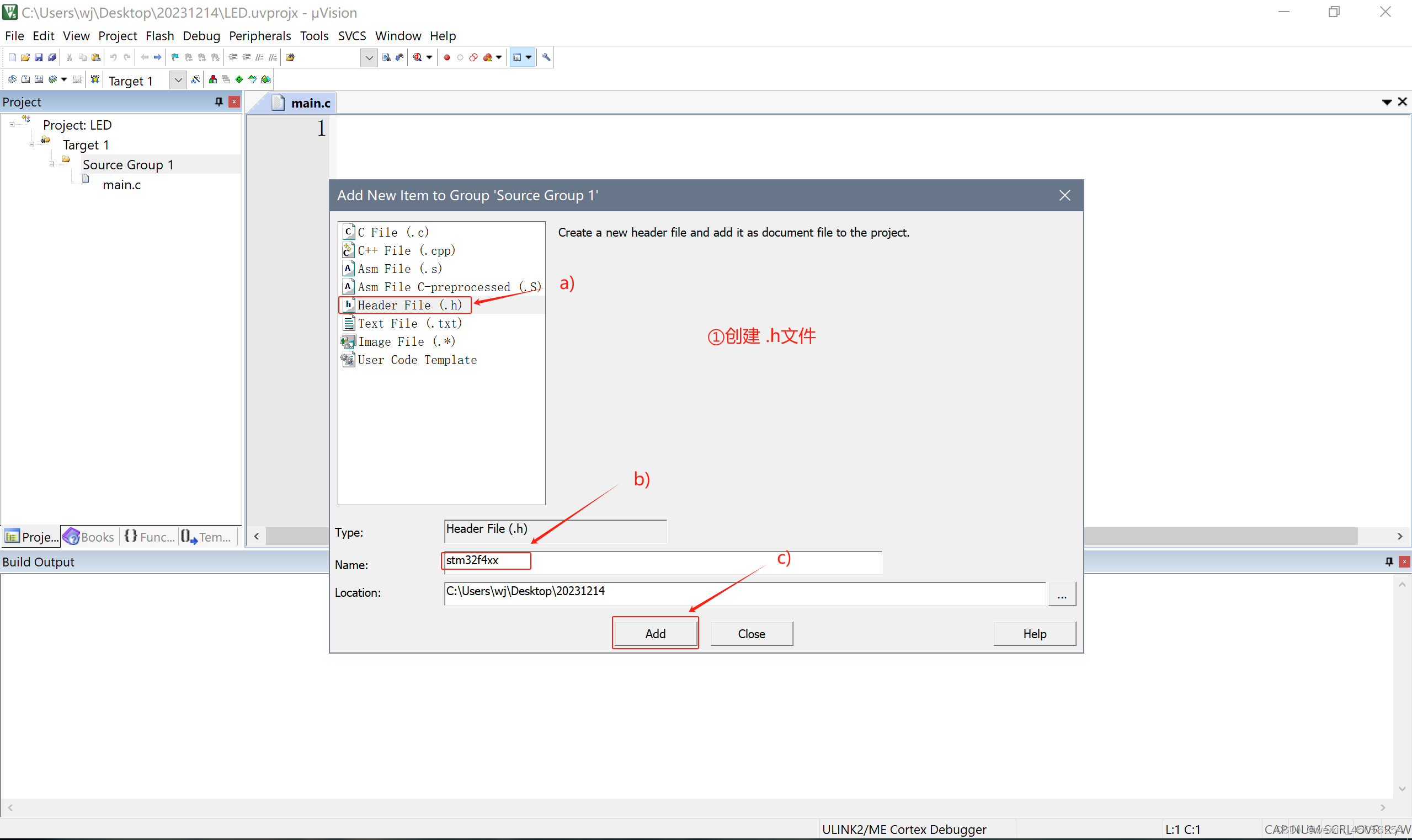Select C File (.c) in list
This screenshot has width=1412, height=840.
tap(441, 232)
